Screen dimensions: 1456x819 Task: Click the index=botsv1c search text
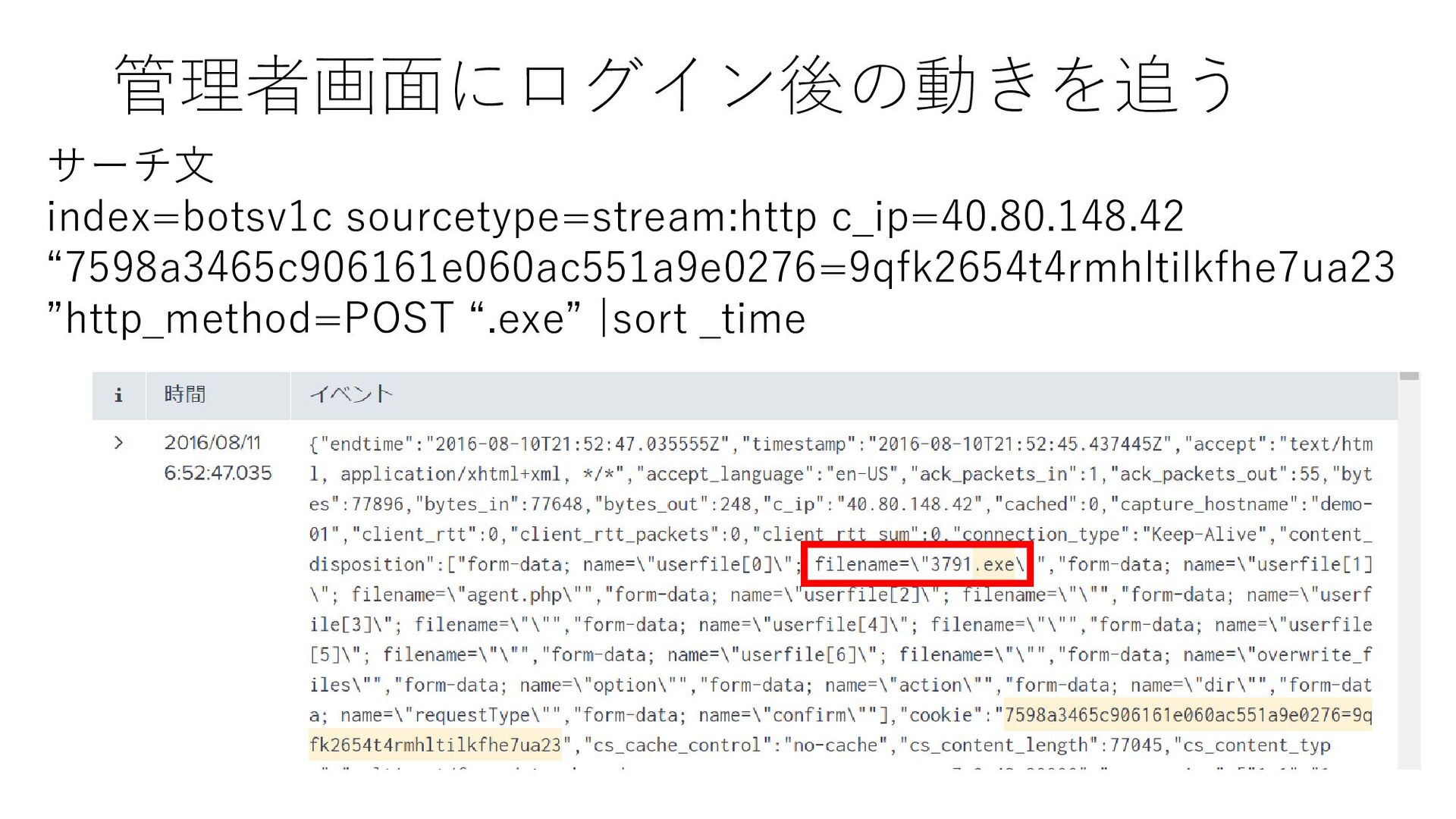tap(190, 218)
